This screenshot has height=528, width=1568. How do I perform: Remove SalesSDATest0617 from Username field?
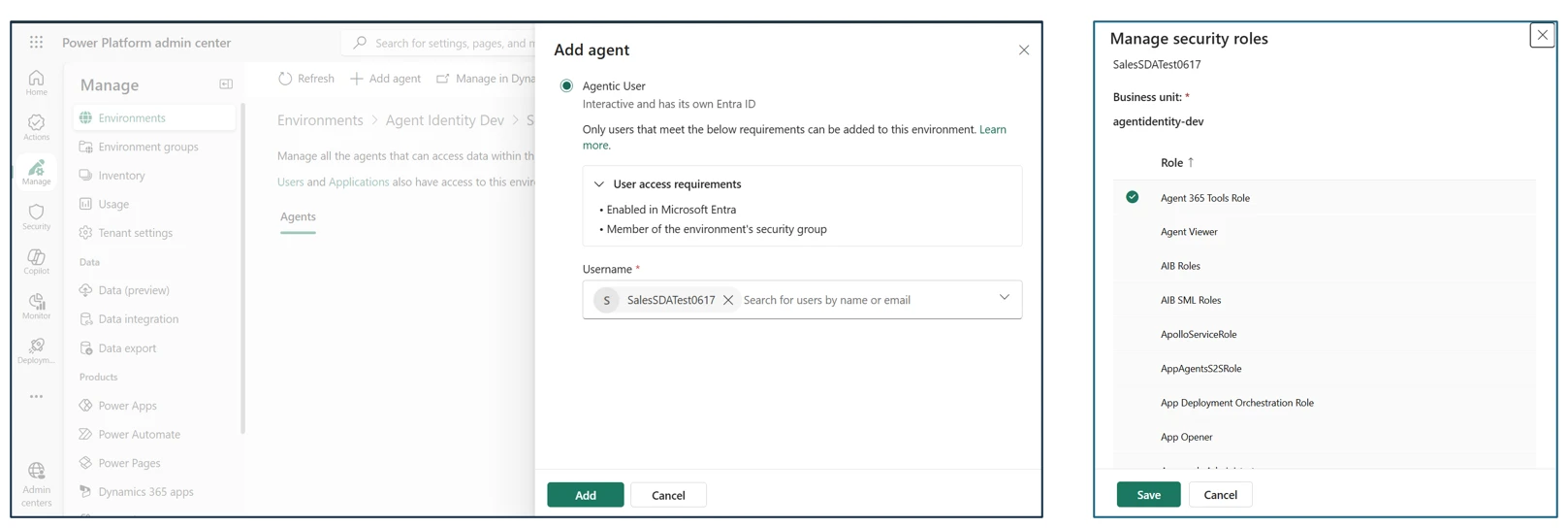click(728, 300)
